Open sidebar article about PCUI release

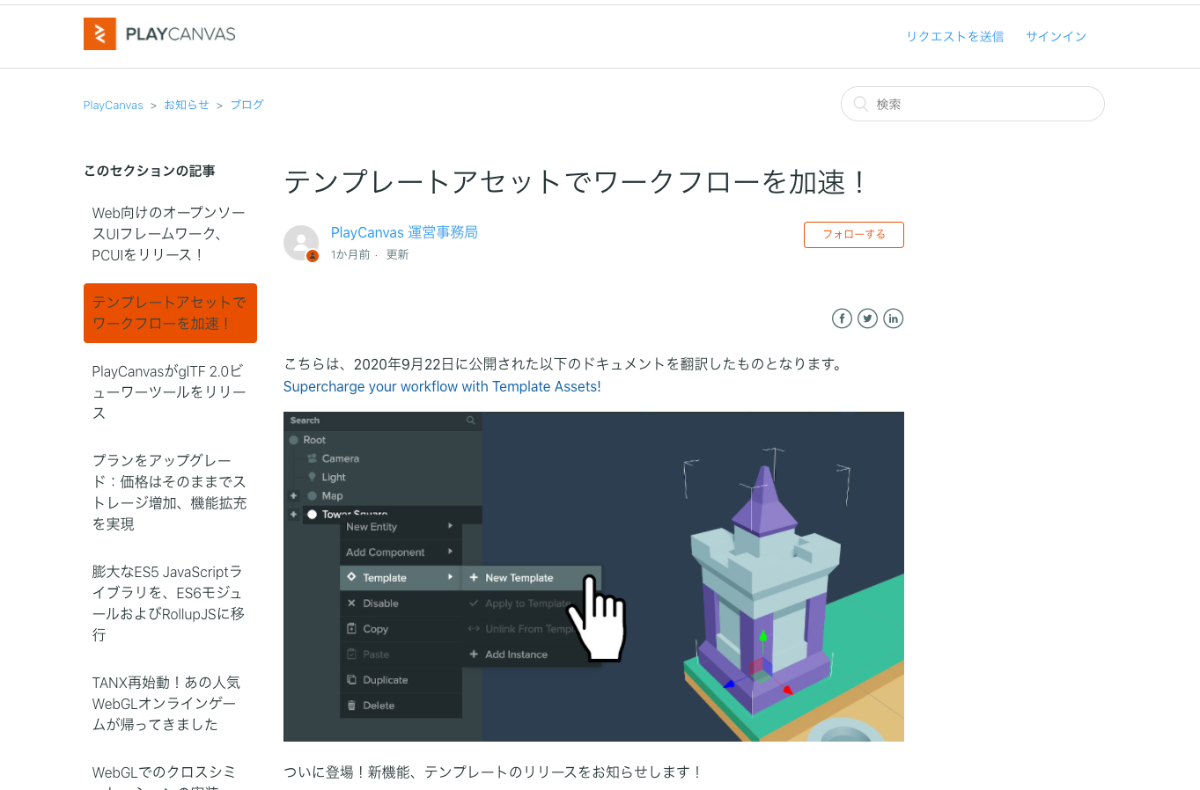pos(169,234)
